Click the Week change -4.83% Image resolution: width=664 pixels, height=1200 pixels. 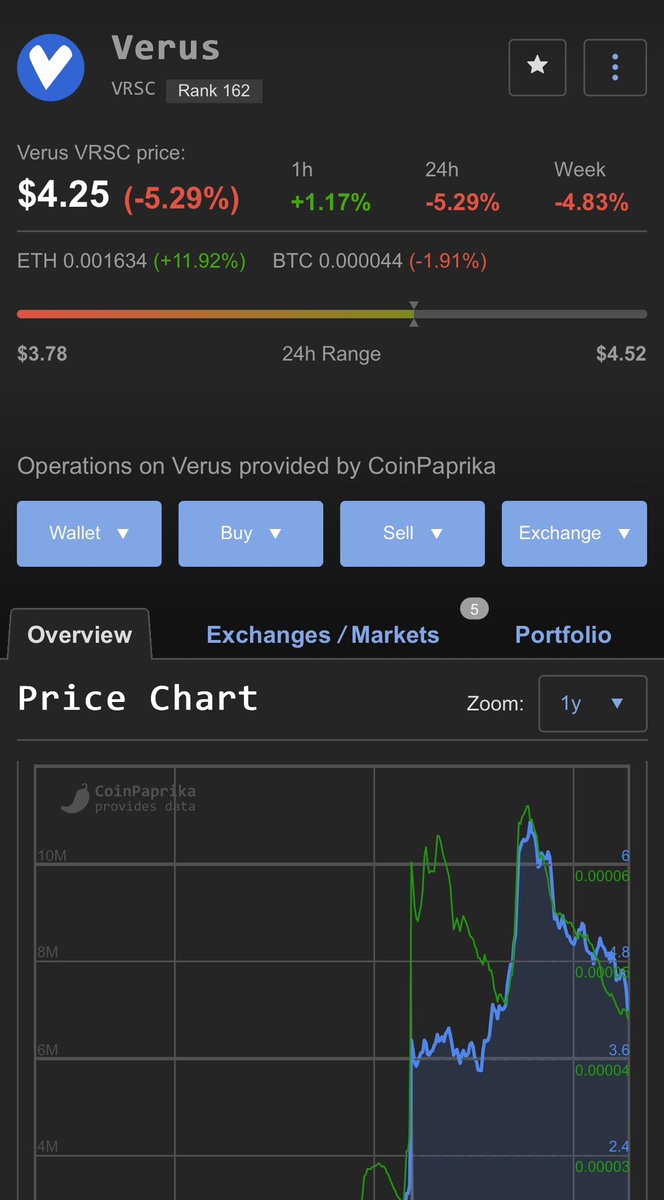(591, 203)
